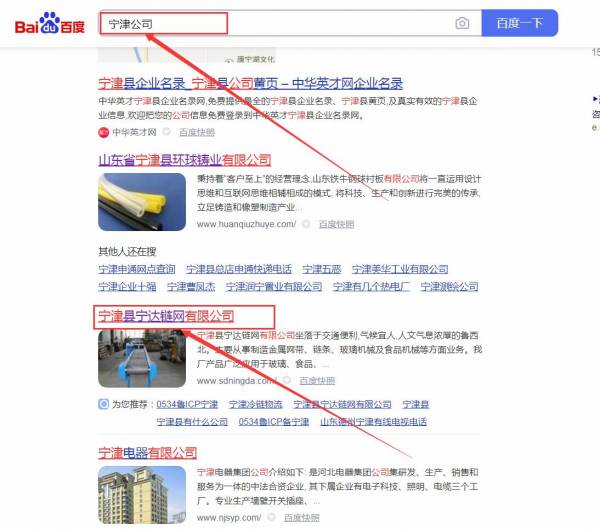The image size is (600, 530).
Task: Open 山东省宁津县环球铸业有限公司 result title
Action: [x=184, y=160]
